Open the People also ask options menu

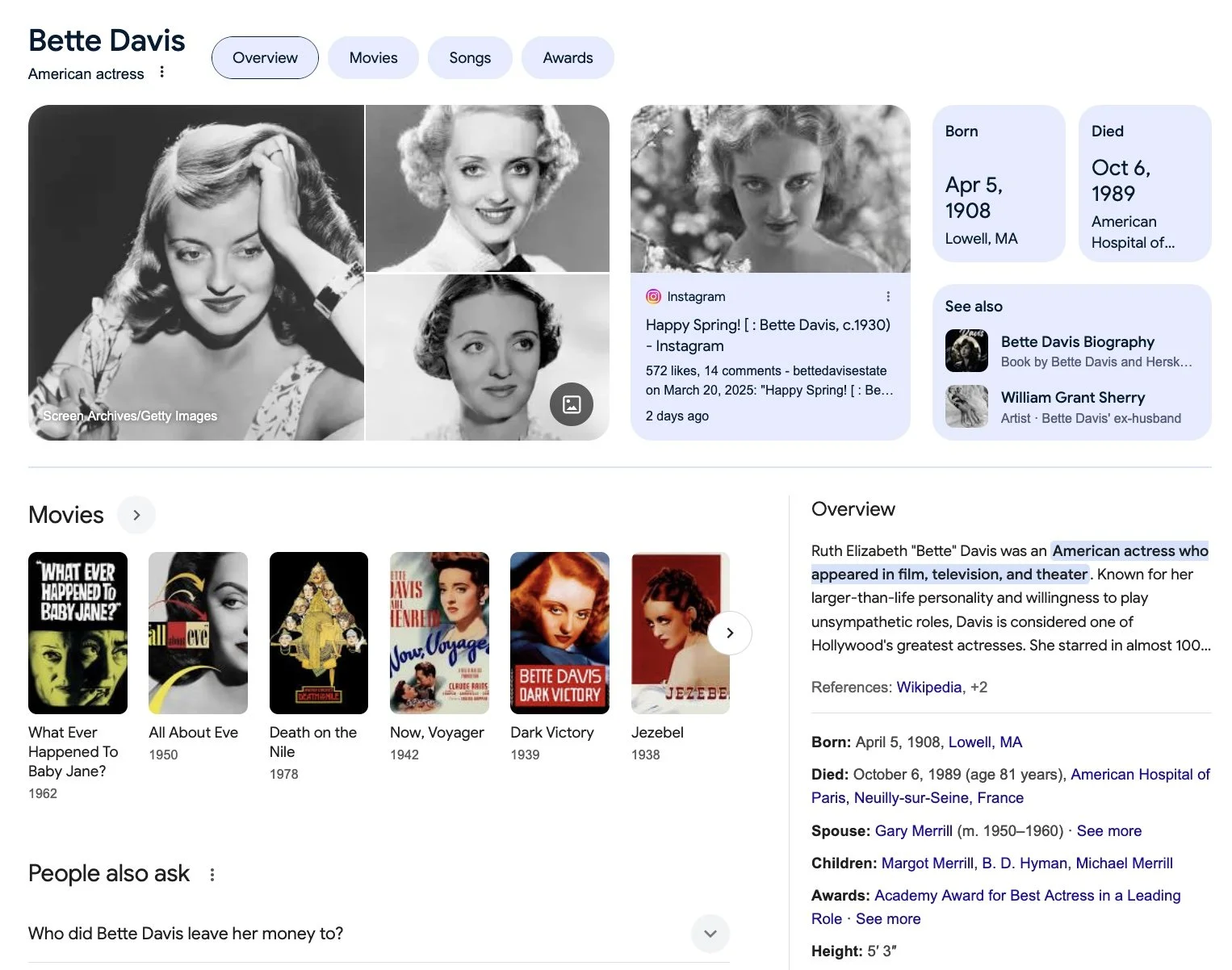click(x=212, y=874)
